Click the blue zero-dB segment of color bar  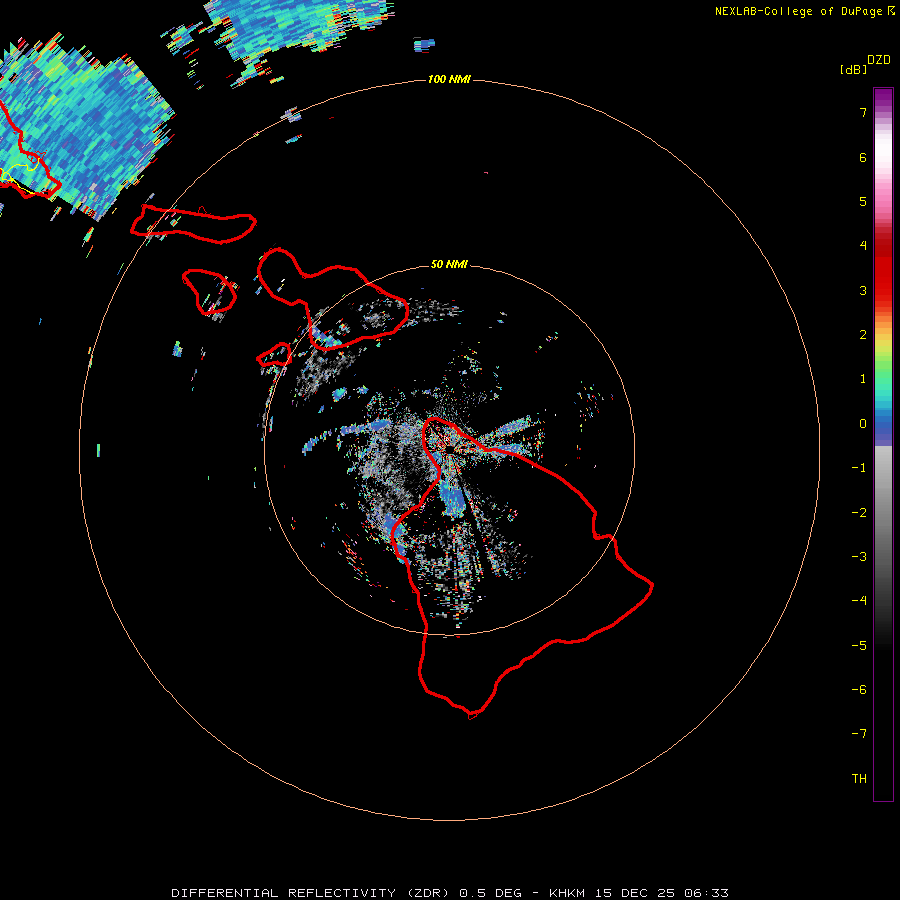pyautogui.click(x=883, y=428)
